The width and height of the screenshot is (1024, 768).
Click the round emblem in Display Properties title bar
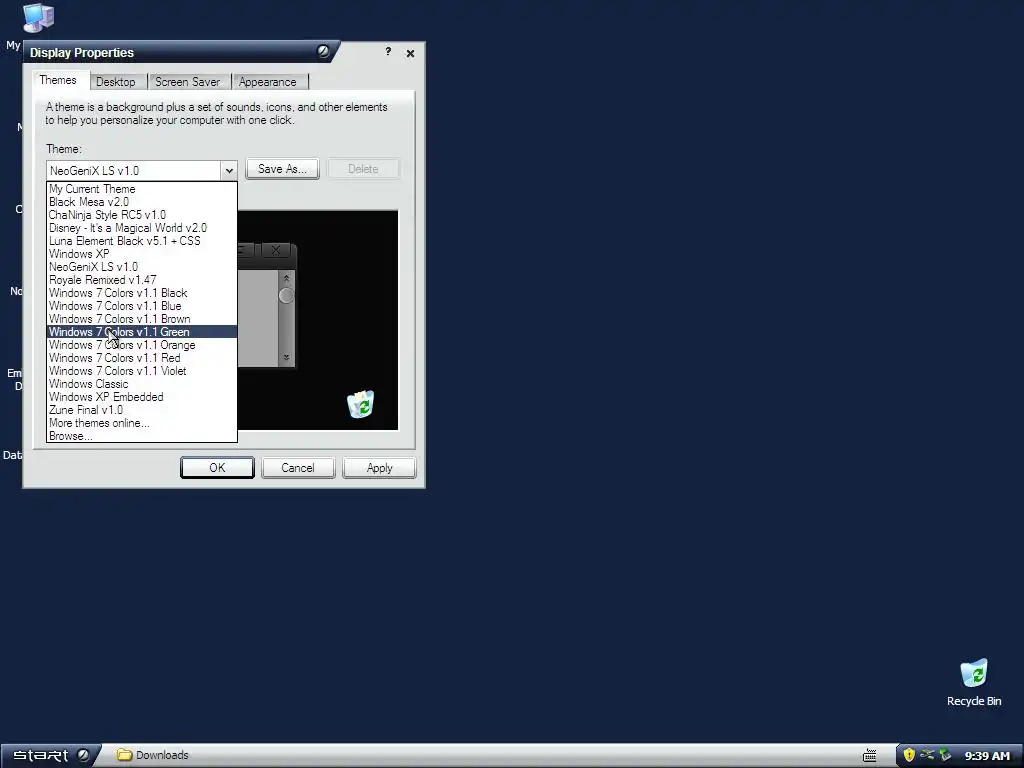coord(323,52)
